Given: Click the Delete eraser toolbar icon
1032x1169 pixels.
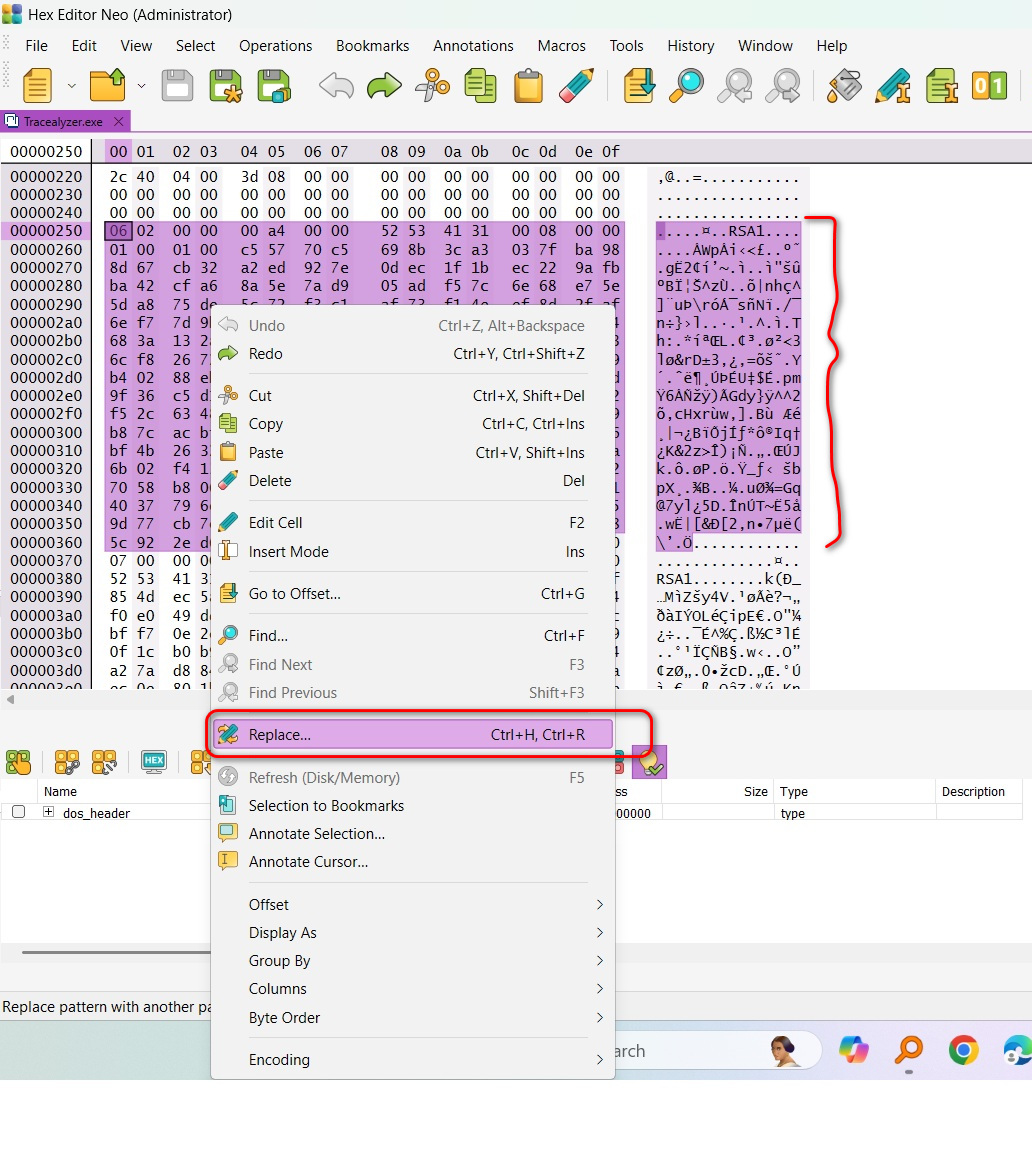Looking at the screenshot, I should pos(576,86).
